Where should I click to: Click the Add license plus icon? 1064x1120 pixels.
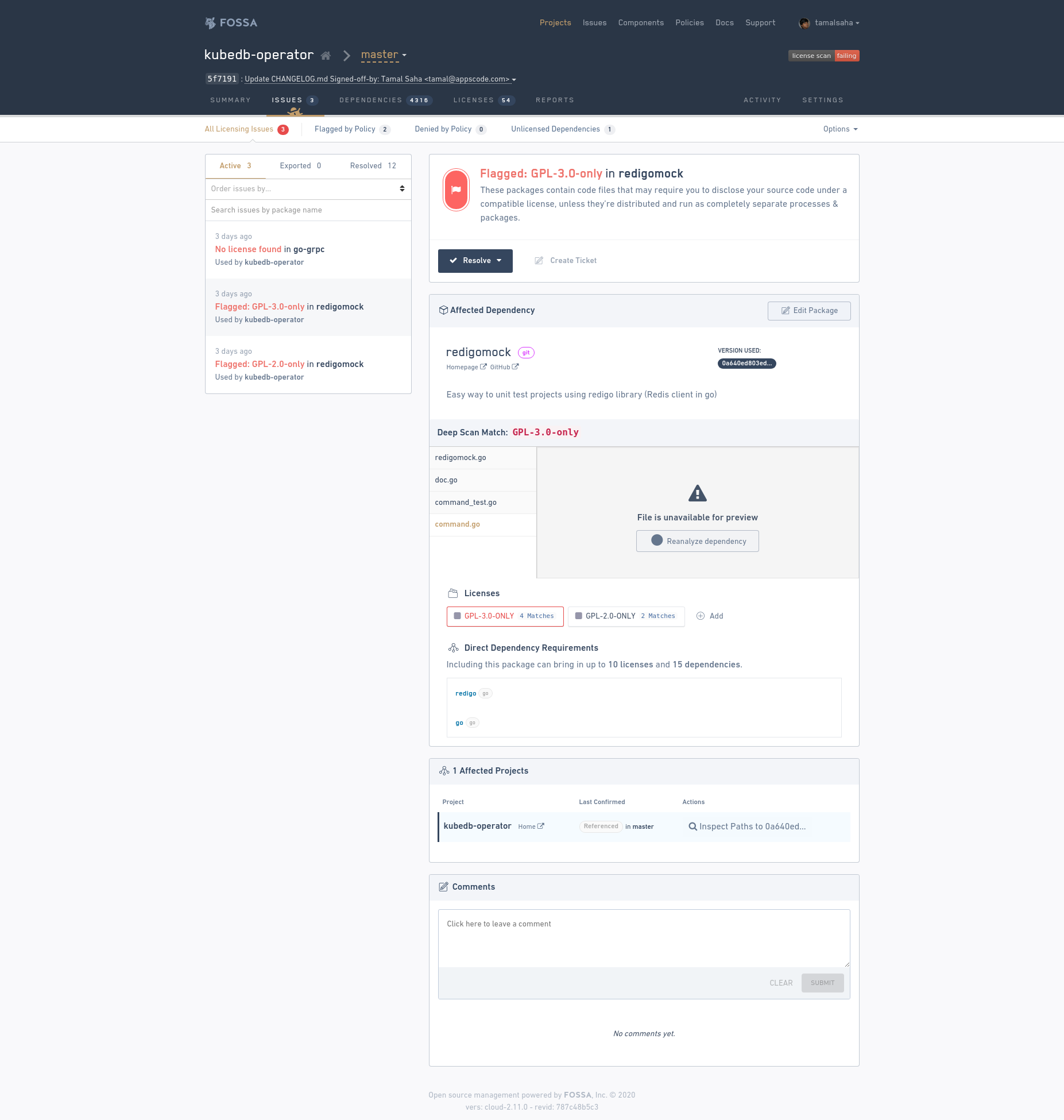(701, 616)
